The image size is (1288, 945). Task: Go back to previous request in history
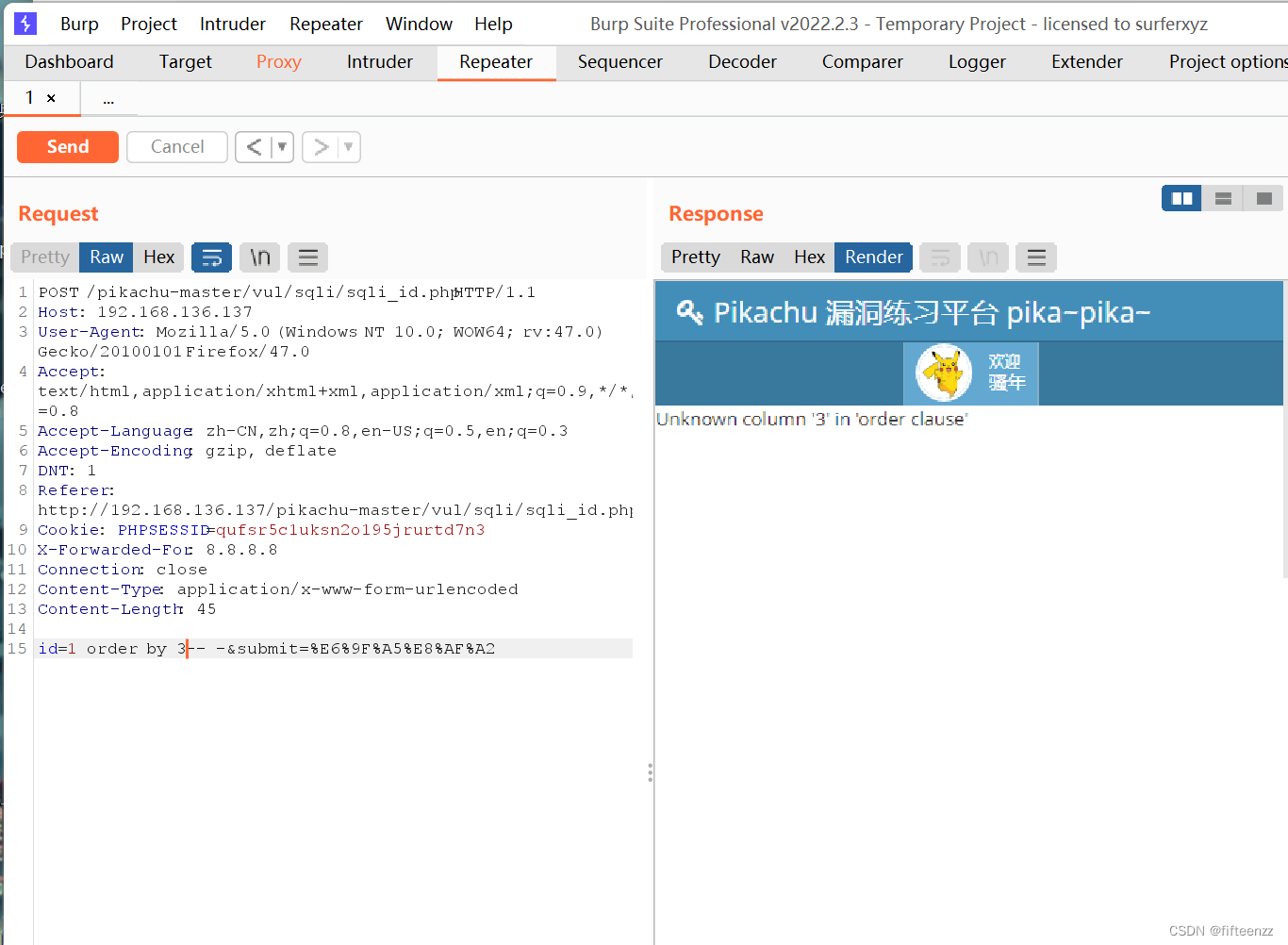click(x=254, y=146)
